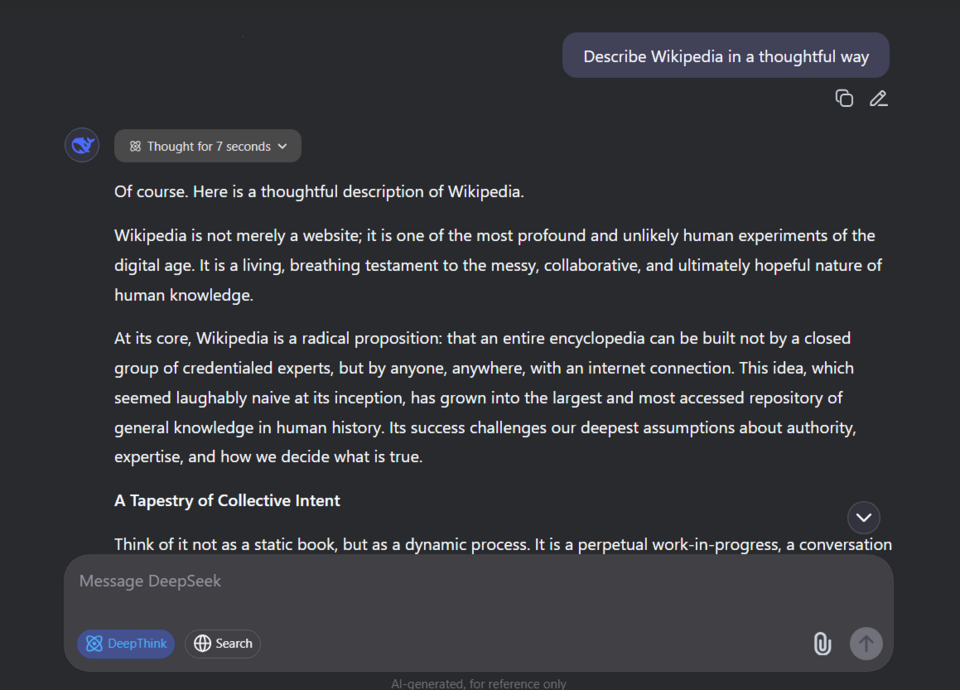Click the globe icon on Search button
The image size is (960, 690).
coord(203,644)
